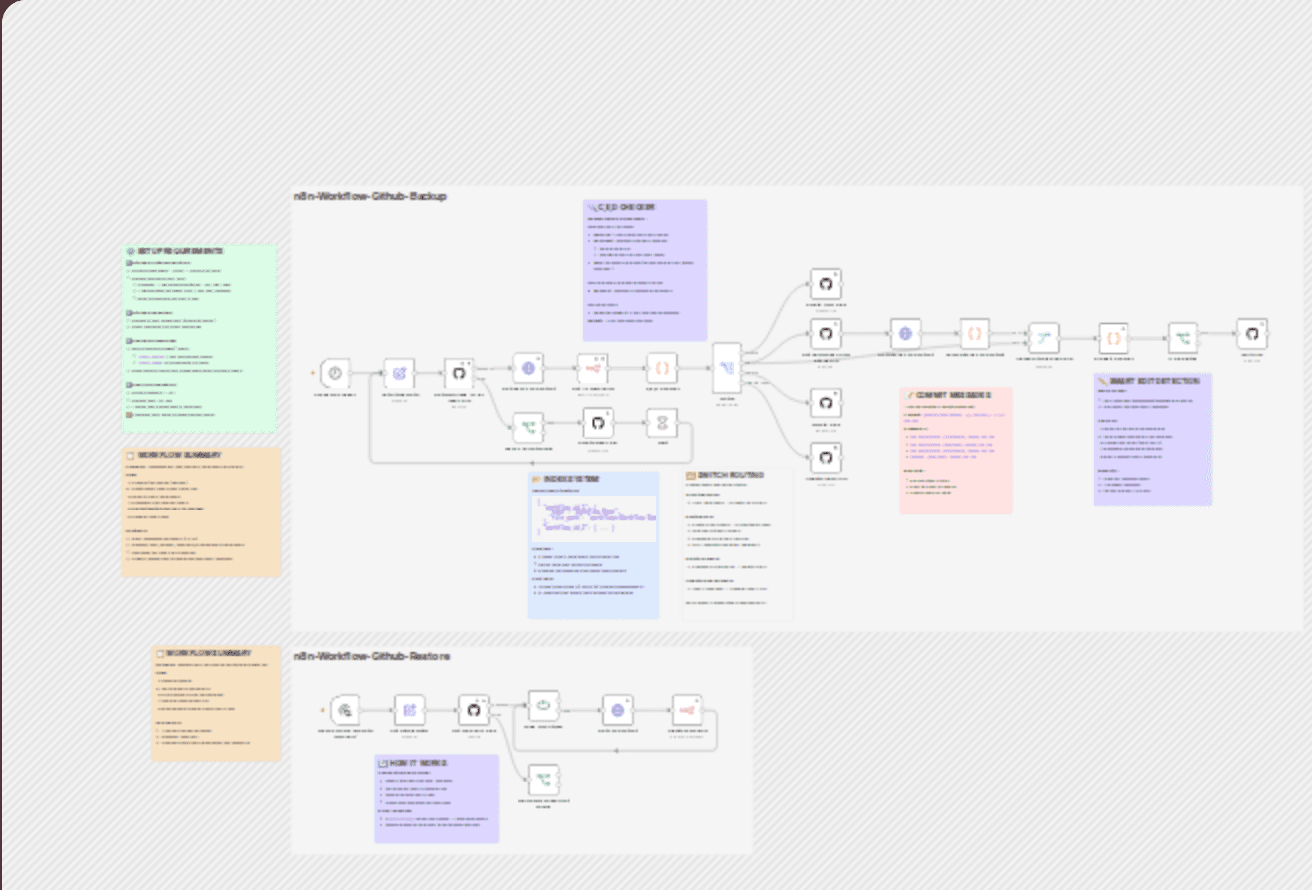Select the second GitHub node after the Switch

(826, 334)
